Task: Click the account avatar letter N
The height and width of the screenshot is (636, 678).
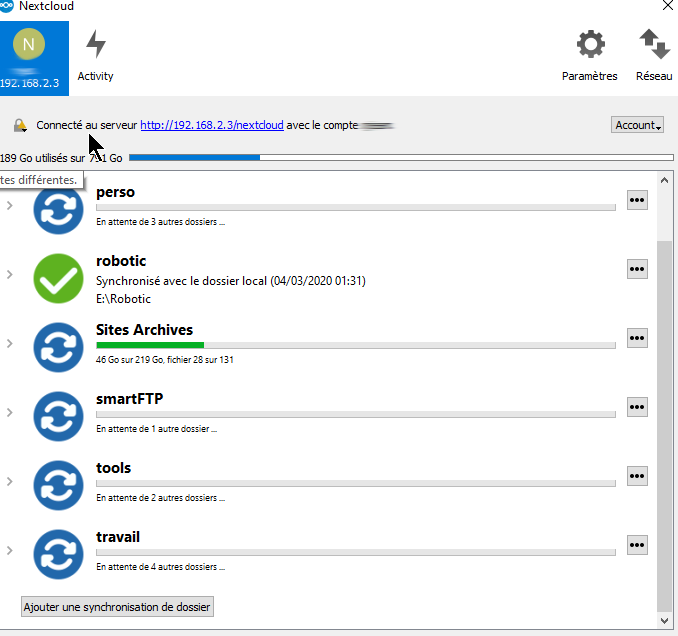Action: [x=29, y=44]
